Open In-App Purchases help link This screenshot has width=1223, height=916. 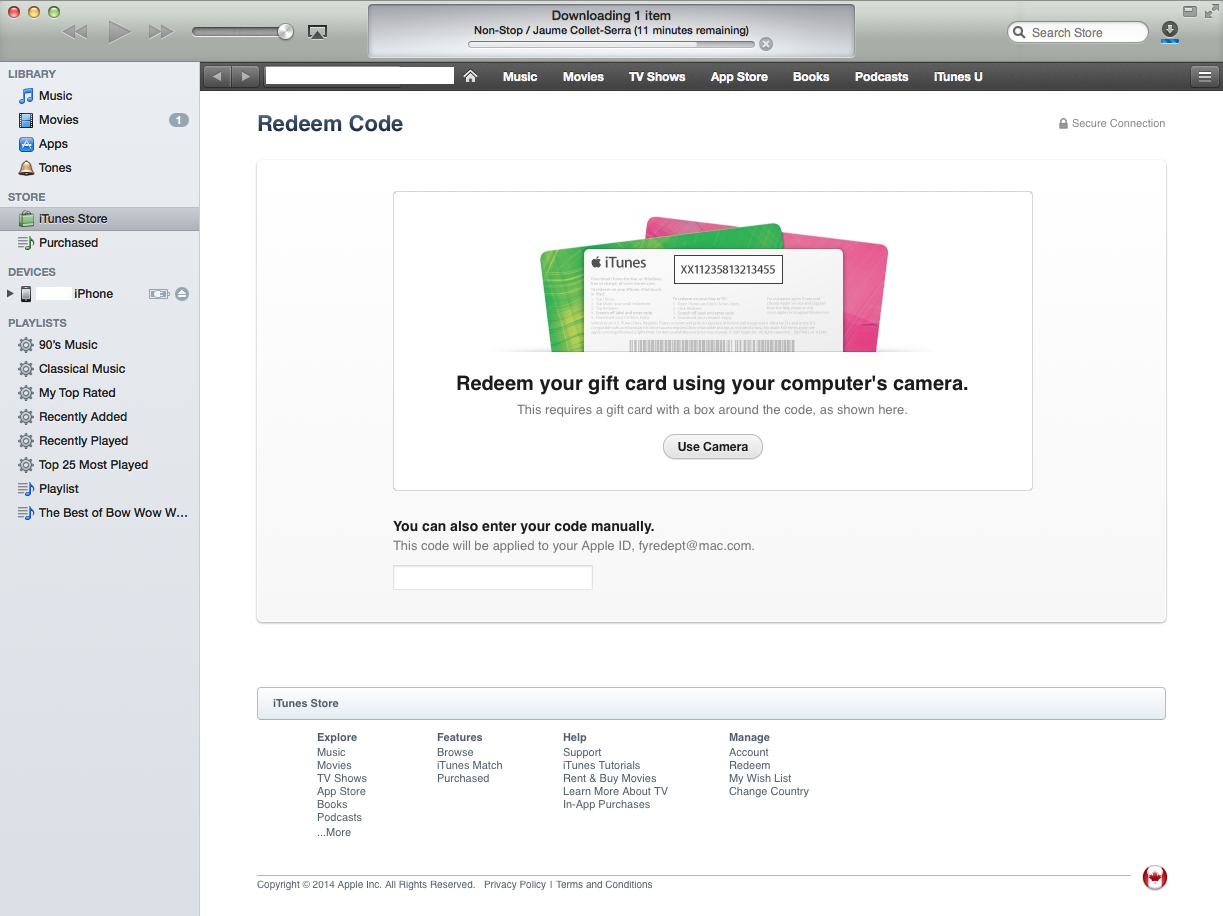point(606,805)
